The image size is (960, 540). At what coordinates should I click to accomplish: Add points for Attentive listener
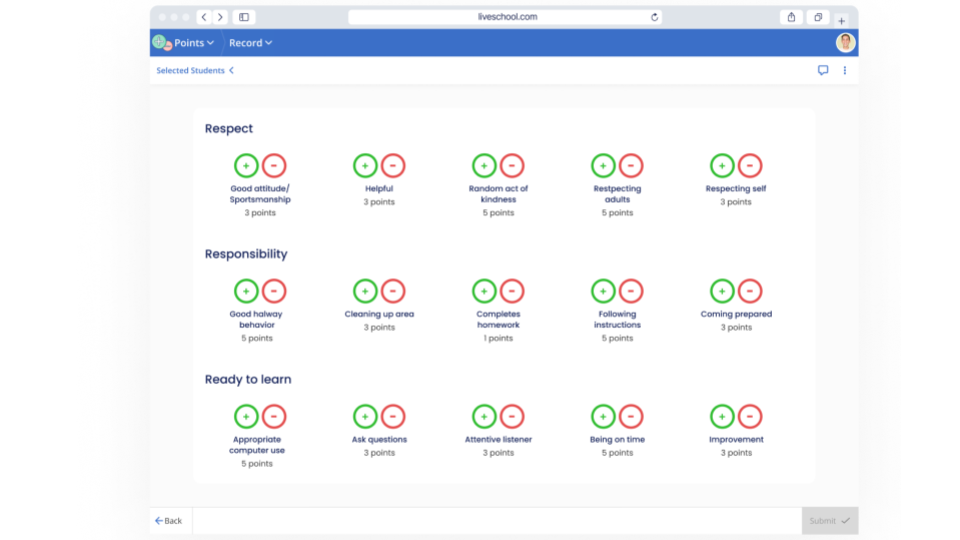484,416
